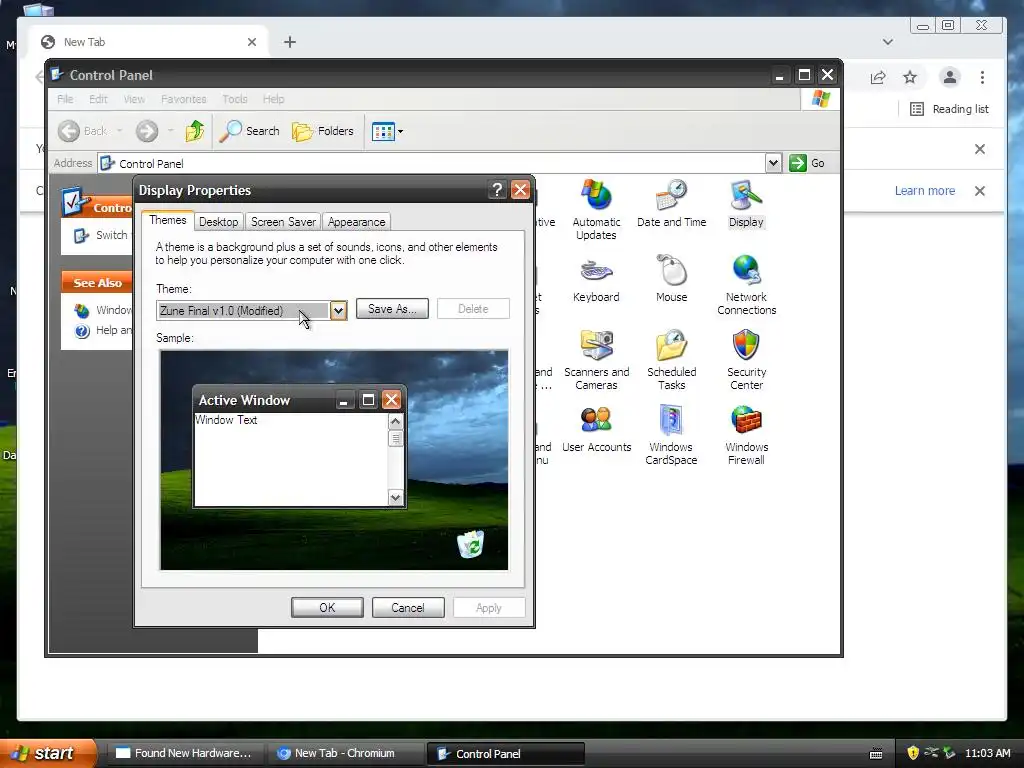Click the Go button beside address bar
The image size is (1024, 768).
coord(807,163)
